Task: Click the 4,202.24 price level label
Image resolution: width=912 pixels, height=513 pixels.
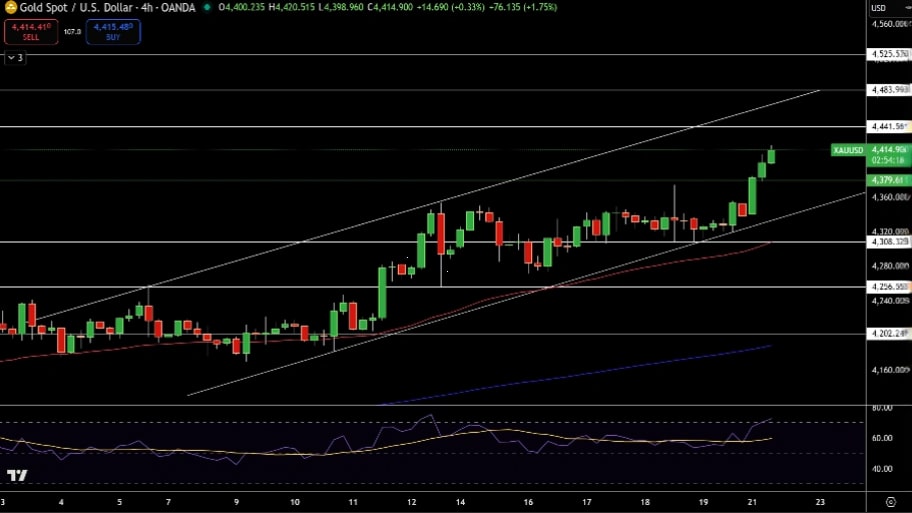Action: [x=889, y=334]
